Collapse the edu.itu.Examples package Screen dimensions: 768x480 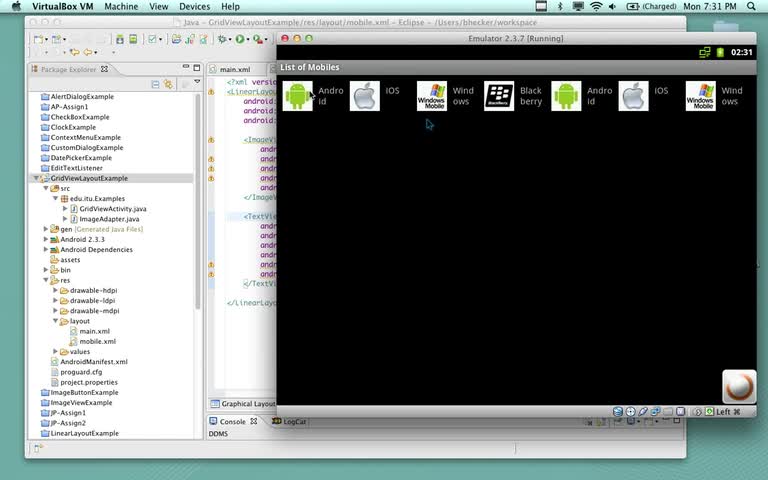point(55,198)
